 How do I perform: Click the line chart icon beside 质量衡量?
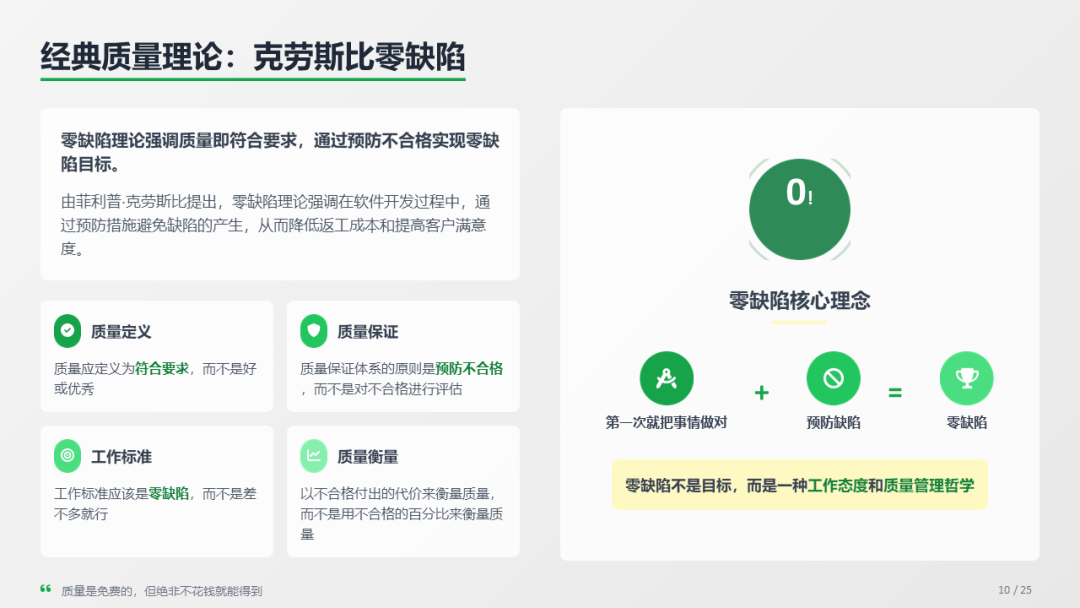click(x=314, y=456)
